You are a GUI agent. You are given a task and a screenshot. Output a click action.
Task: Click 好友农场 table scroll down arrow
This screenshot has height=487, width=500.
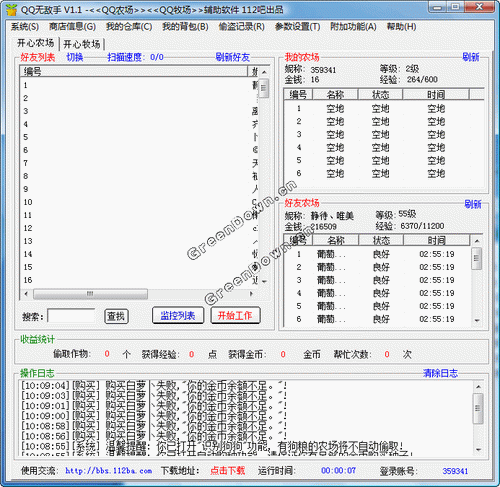(477, 321)
